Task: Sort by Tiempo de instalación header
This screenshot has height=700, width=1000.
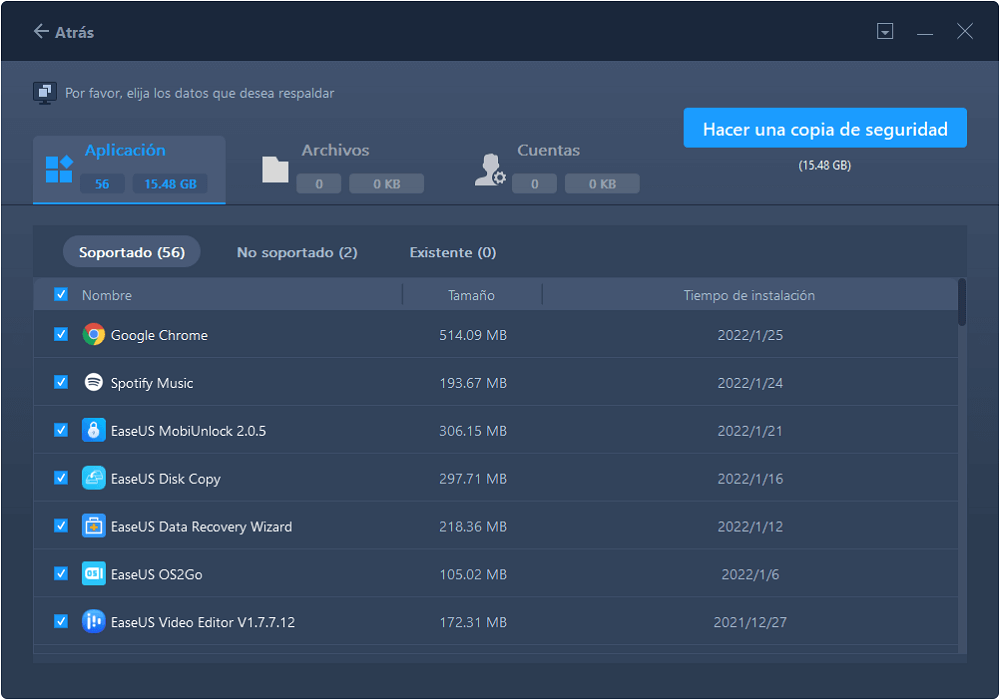Action: tap(749, 295)
